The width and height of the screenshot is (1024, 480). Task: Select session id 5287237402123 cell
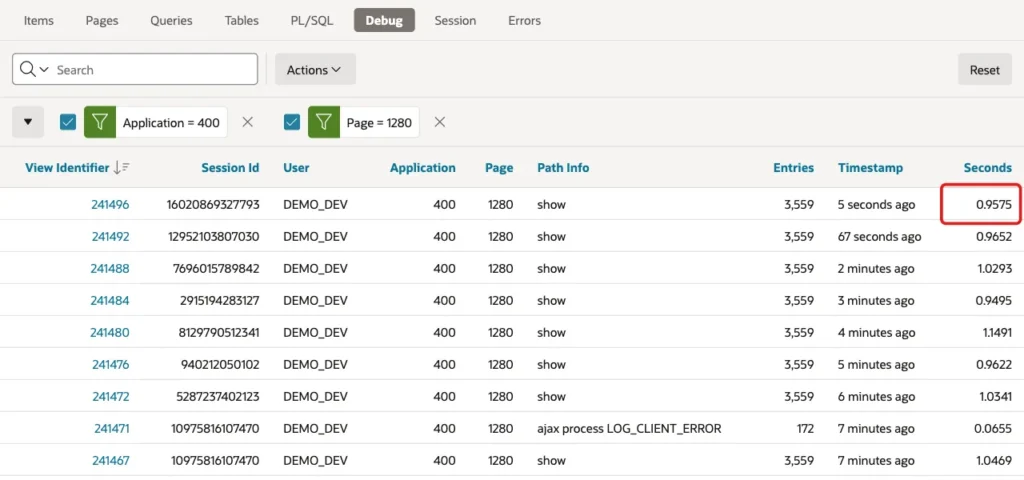[217, 396]
